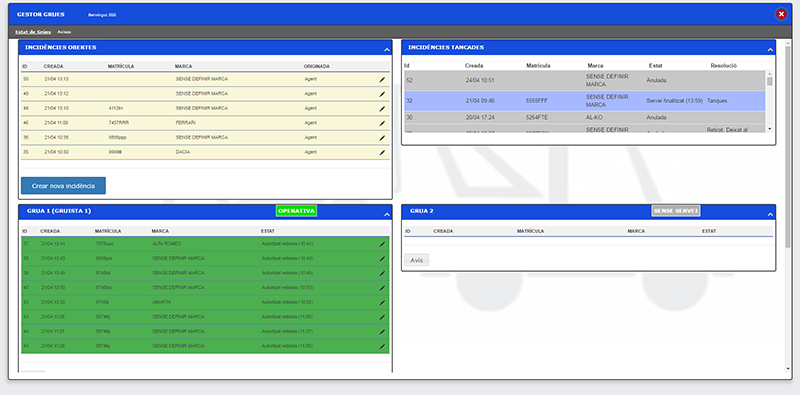Open the Estat de Grues tab
The width and height of the screenshot is (800, 395).
coord(33,32)
